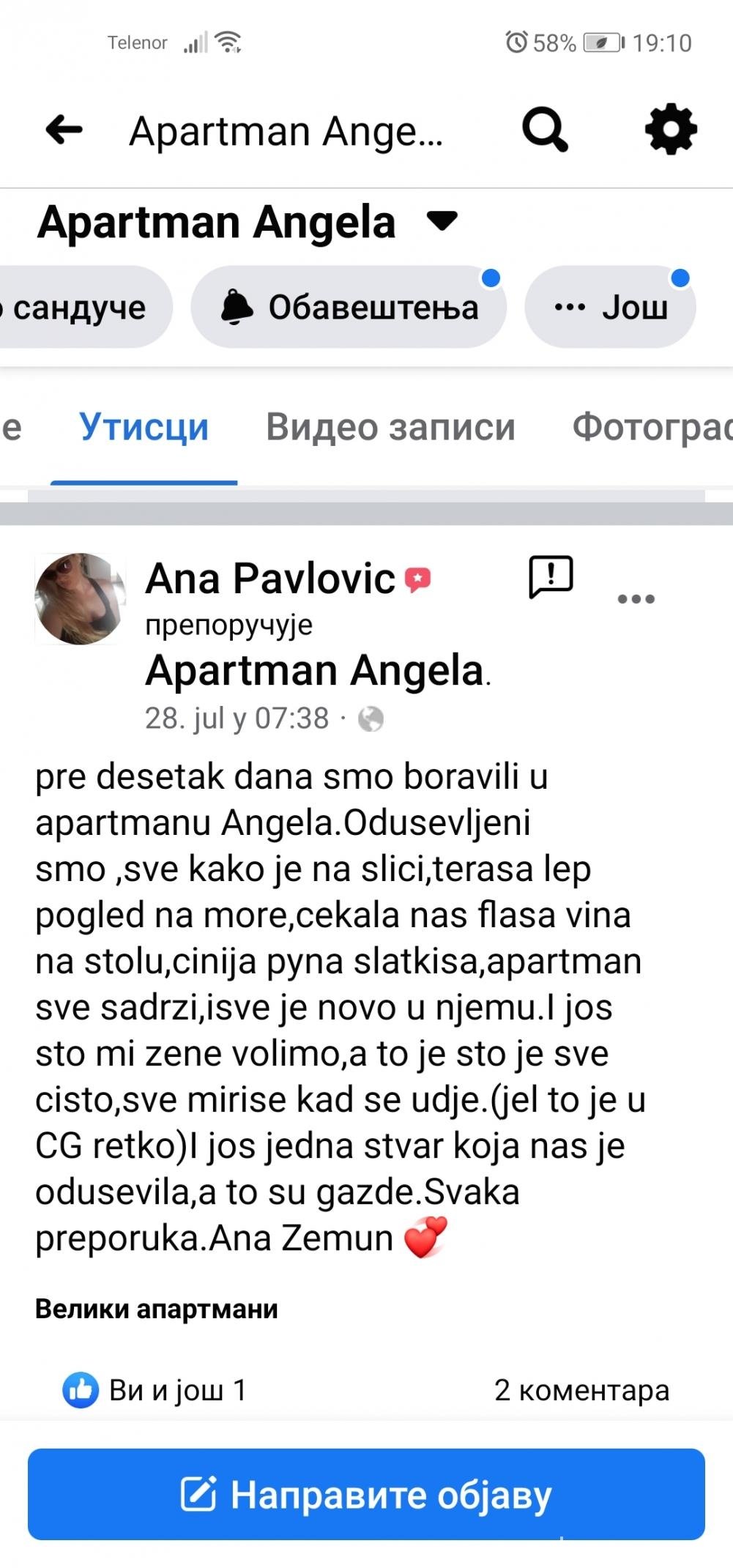View likes via thumbs-up reaction icon
The width and height of the screenshot is (733, 1568).
click(x=81, y=1389)
